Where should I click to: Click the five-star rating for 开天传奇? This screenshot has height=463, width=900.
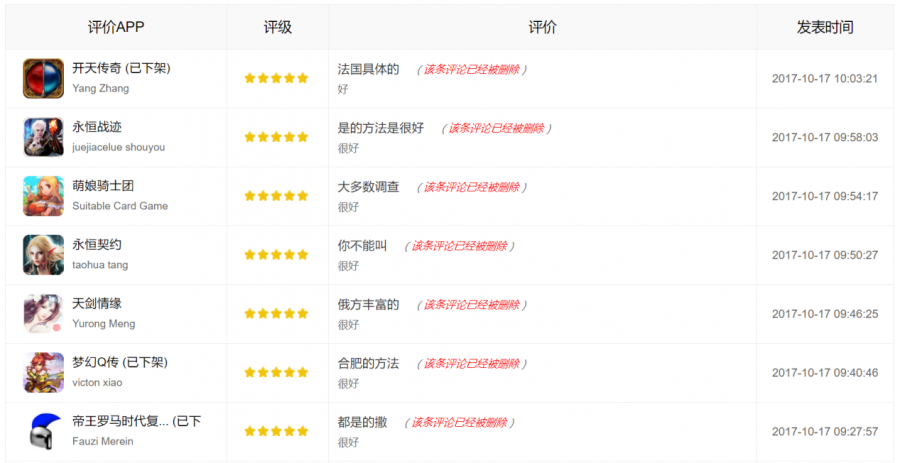click(276, 79)
